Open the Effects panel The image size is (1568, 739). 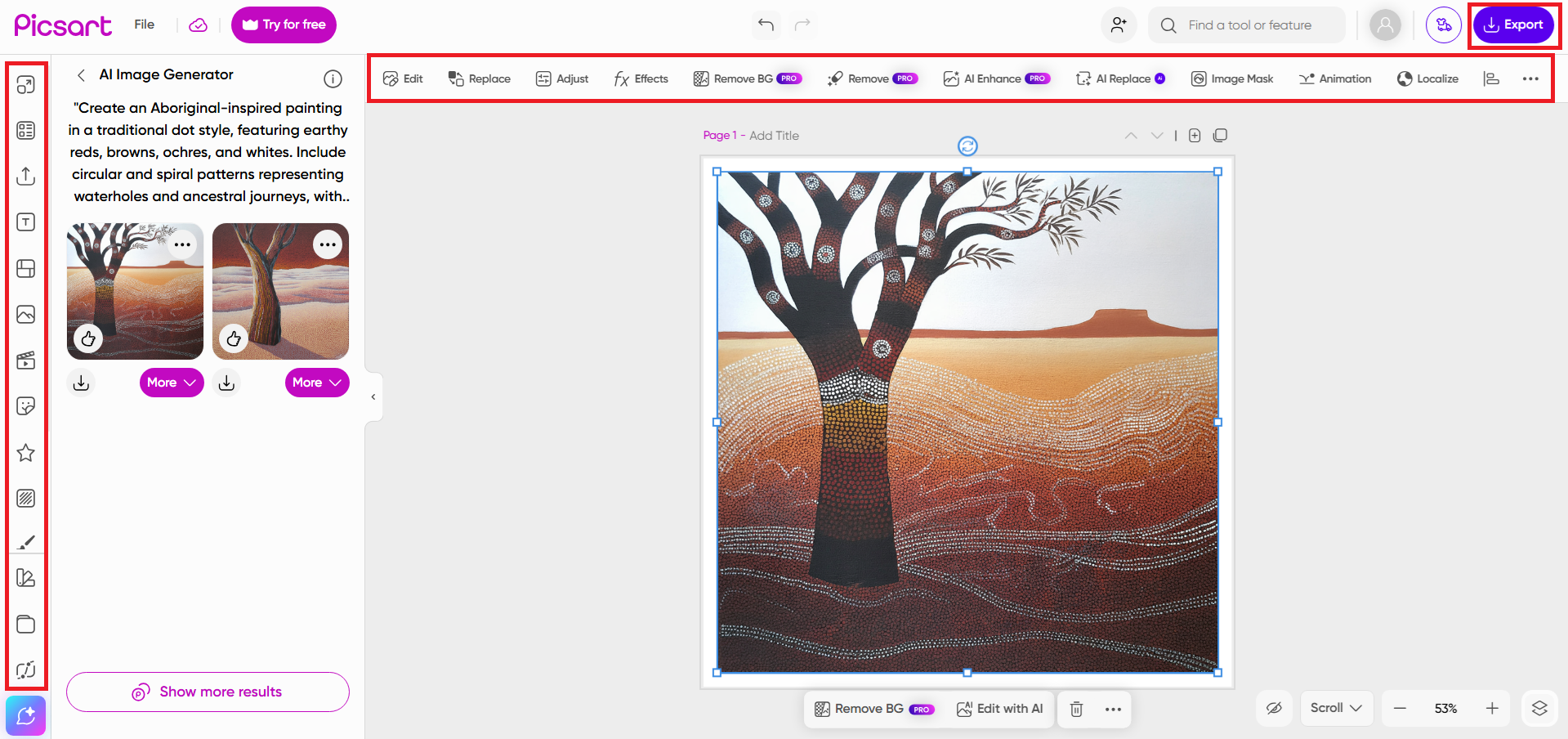[x=641, y=78]
